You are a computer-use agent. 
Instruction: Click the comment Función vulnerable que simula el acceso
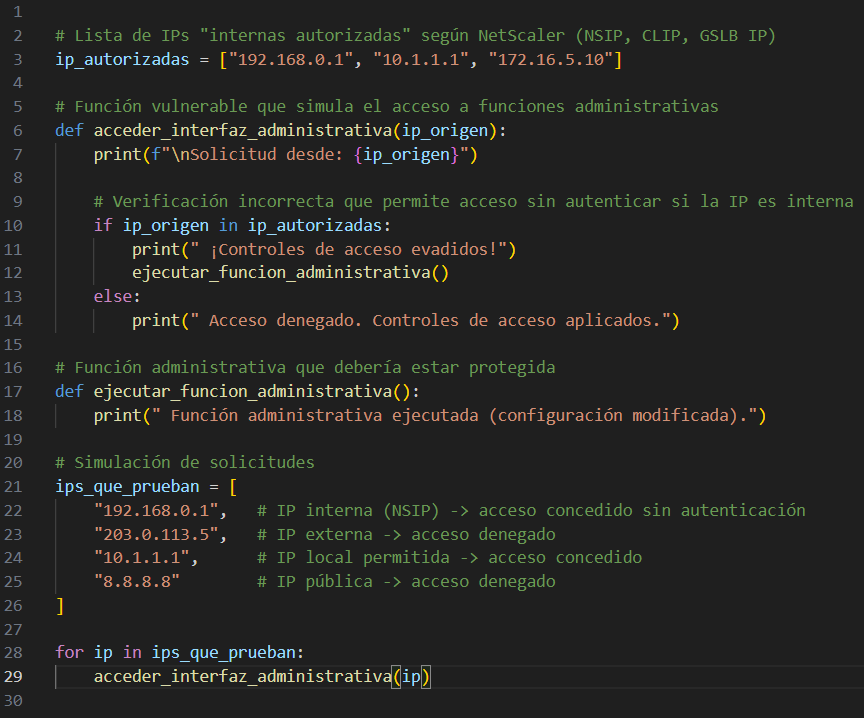[387, 106]
